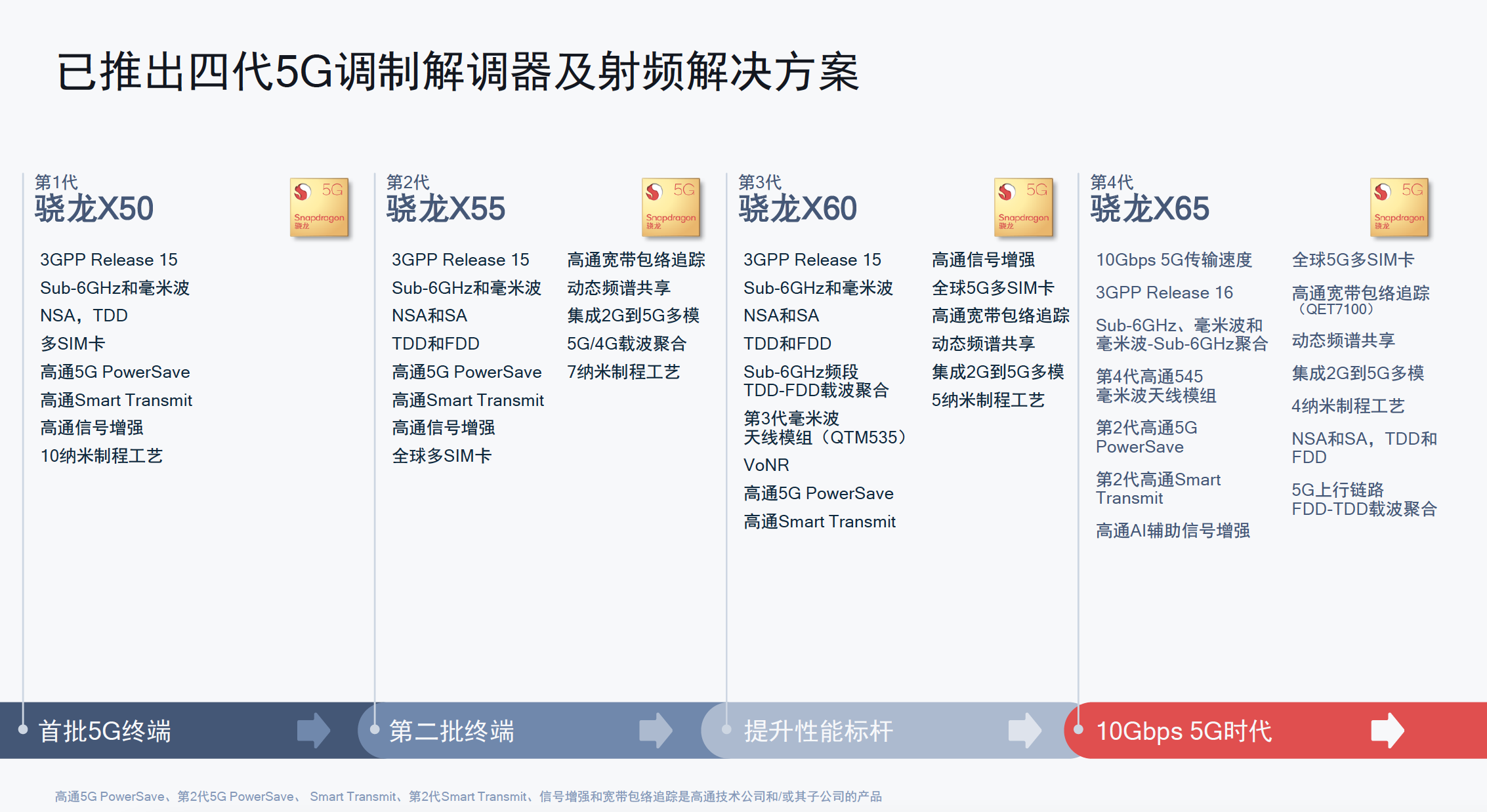Click the timeline dot before 首批5G终端
Screen dimensions: 1487x812
click(x=23, y=729)
